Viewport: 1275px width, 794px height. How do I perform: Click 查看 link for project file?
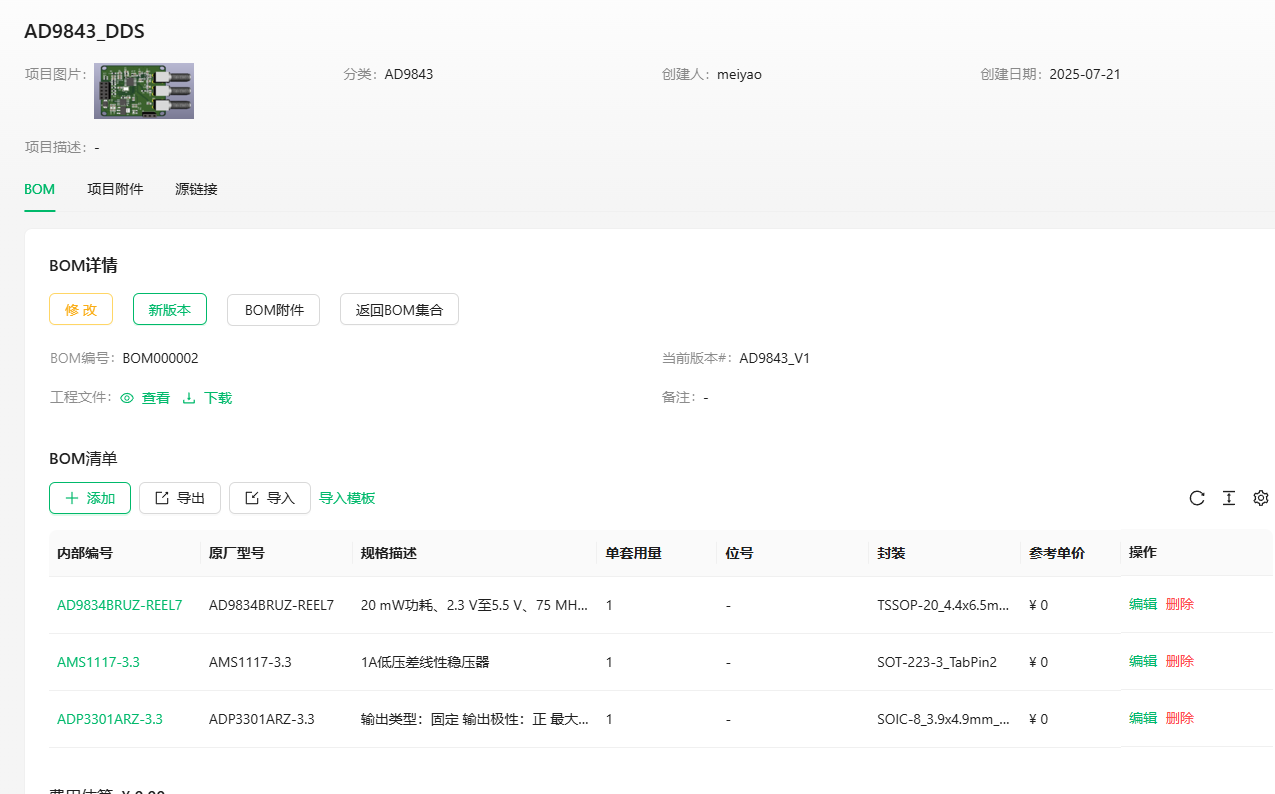click(x=156, y=398)
